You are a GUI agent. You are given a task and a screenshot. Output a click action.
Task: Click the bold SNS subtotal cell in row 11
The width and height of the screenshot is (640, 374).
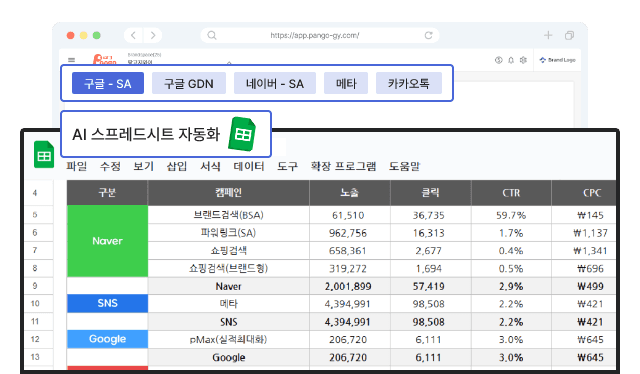(x=229, y=322)
